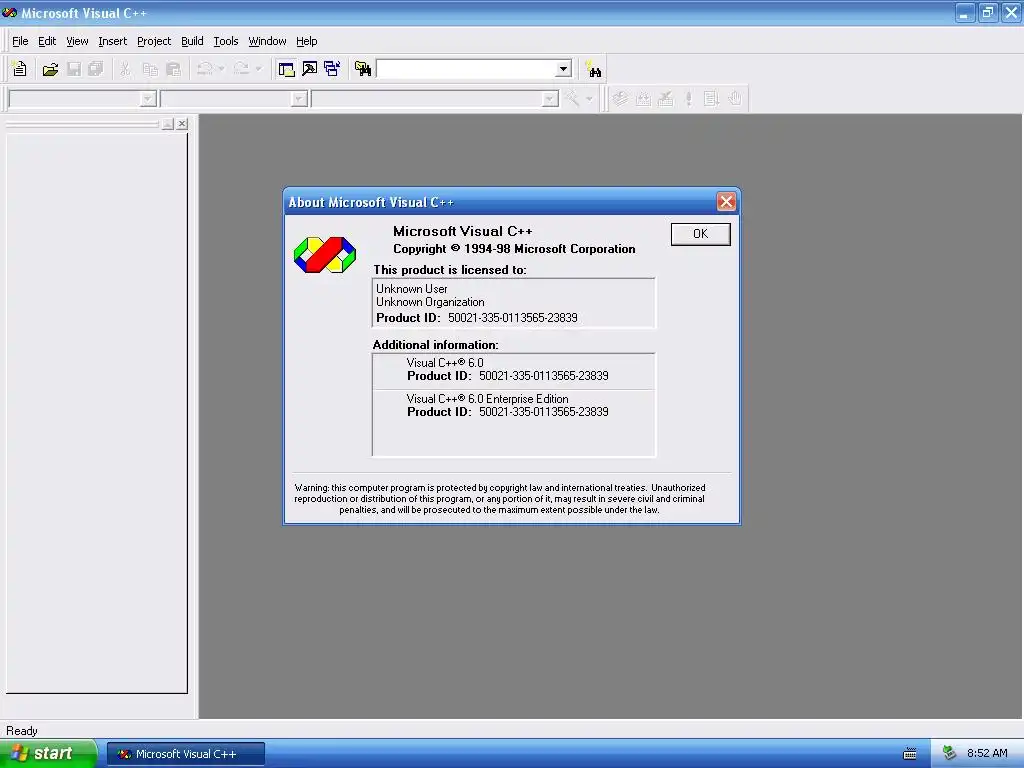Close the docked Workspace pane
Viewport: 1024px width, 768px height.
pyautogui.click(x=182, y=123)
